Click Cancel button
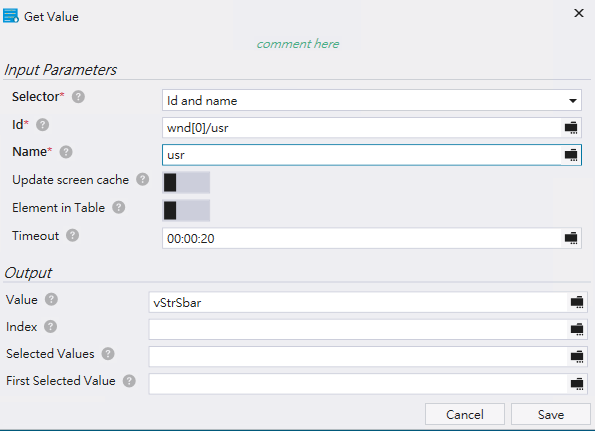Screen dimensions: 595x431 click(464, 414)
